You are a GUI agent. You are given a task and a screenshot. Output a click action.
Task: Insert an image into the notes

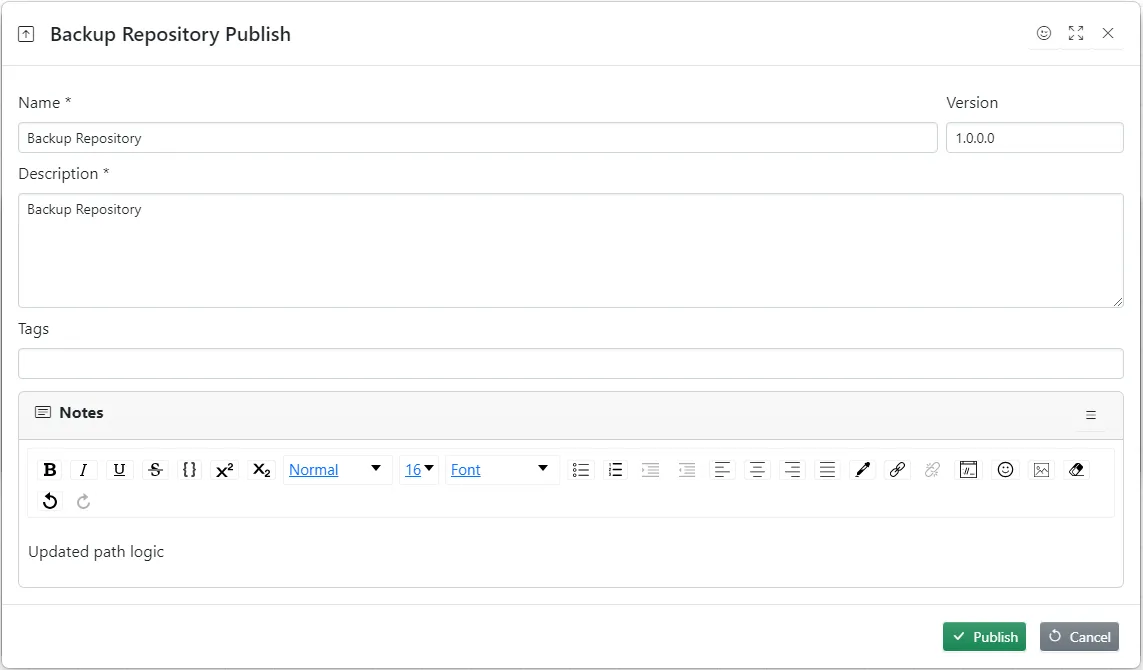1041,469
